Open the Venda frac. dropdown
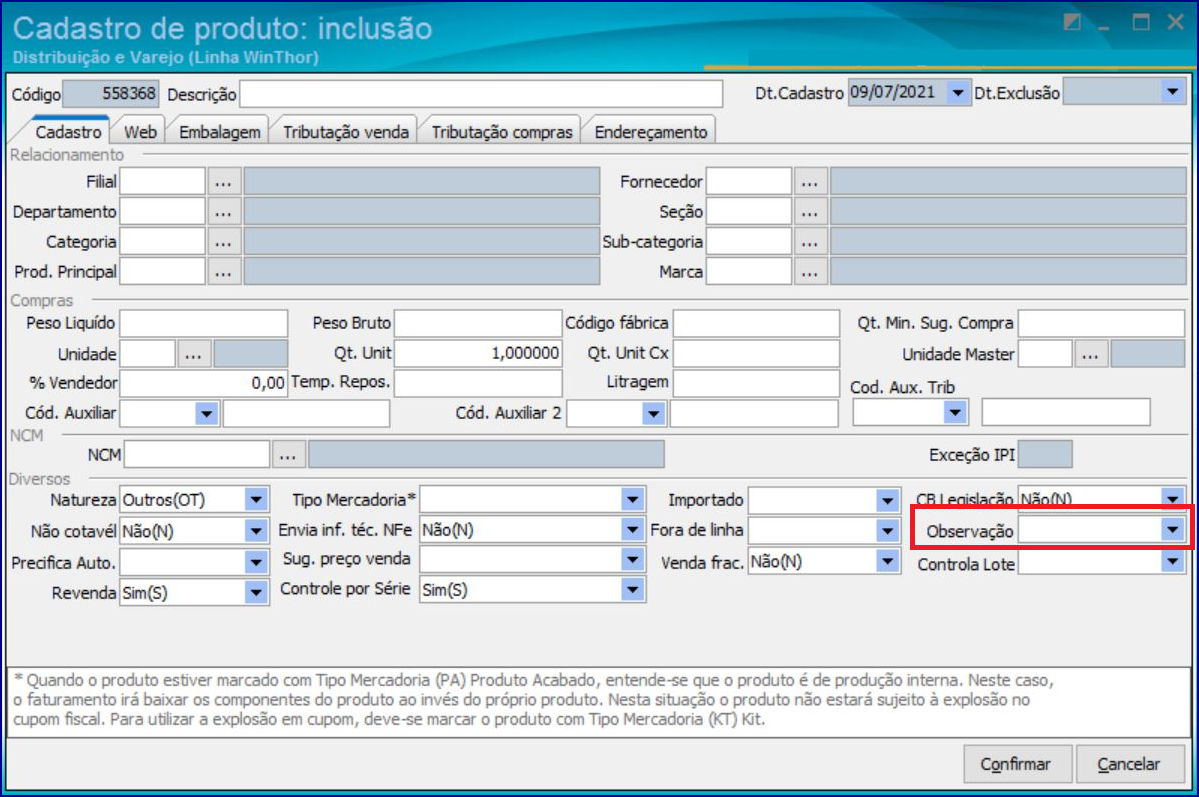This screenshot has width=1199, height=797. pyautogui.click(x=887, y=561)
